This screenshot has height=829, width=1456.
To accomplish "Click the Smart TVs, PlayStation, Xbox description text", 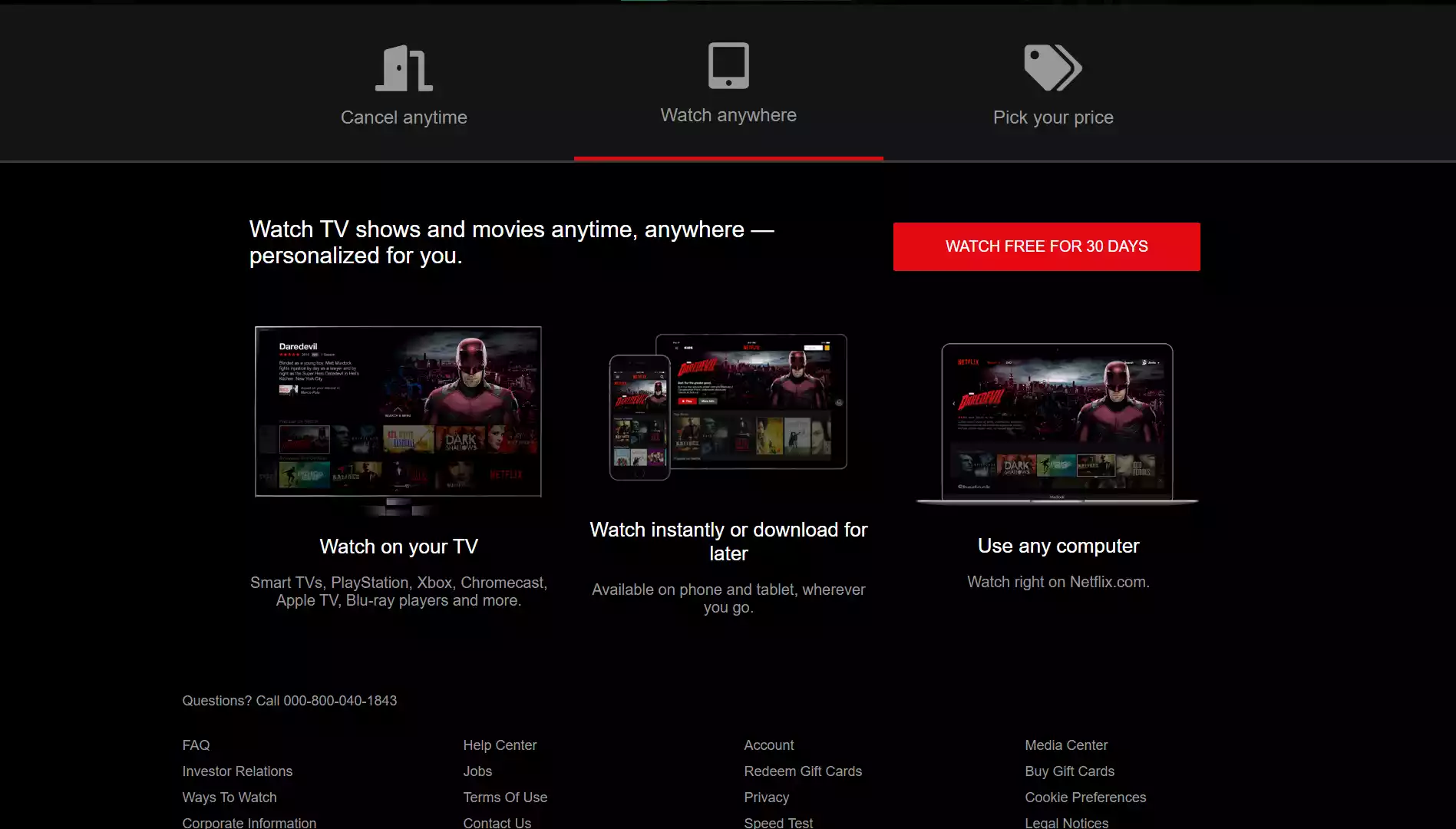I will point(398,591).
